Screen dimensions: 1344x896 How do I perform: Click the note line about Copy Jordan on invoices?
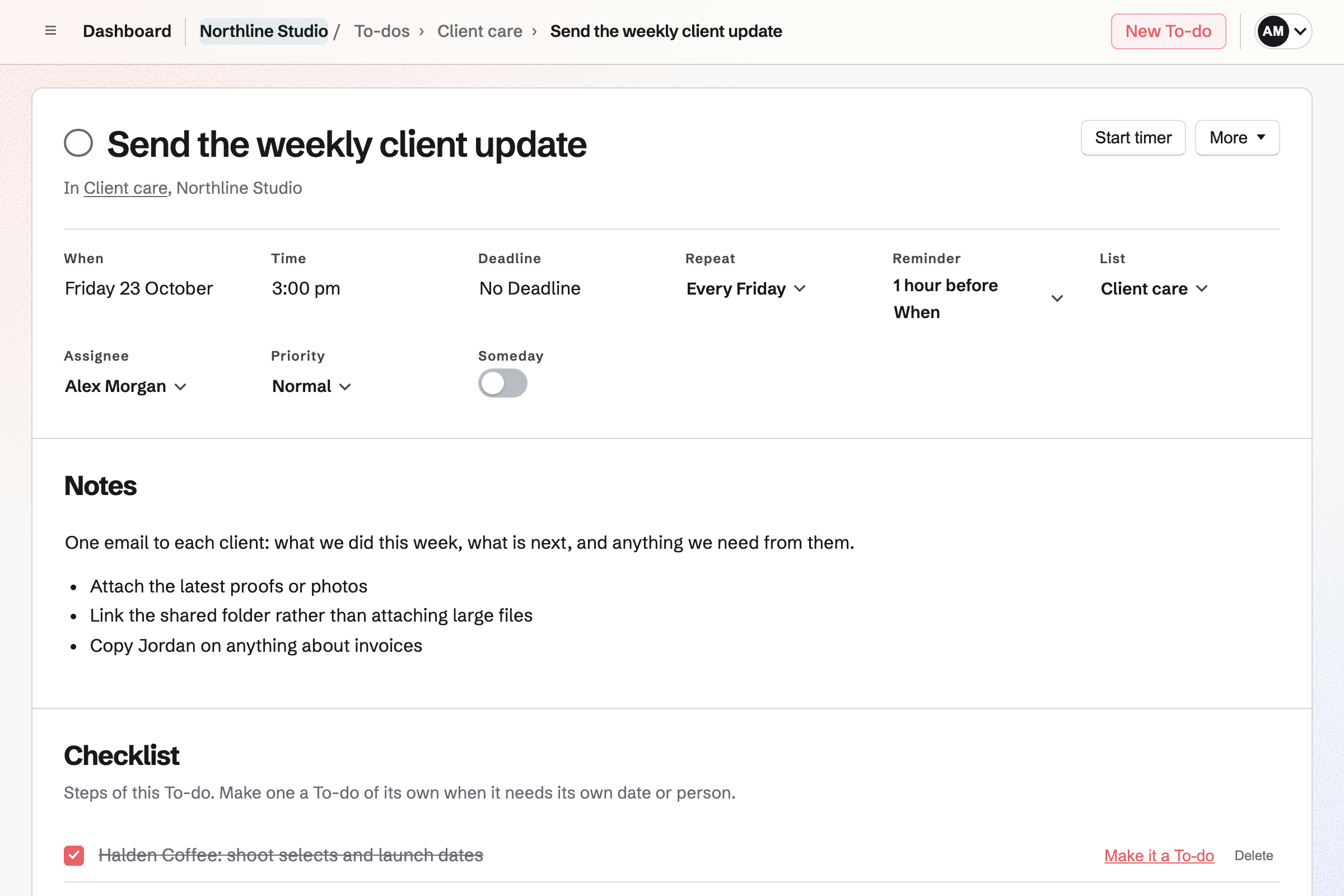pyautogui.click(x=256, y=646)
